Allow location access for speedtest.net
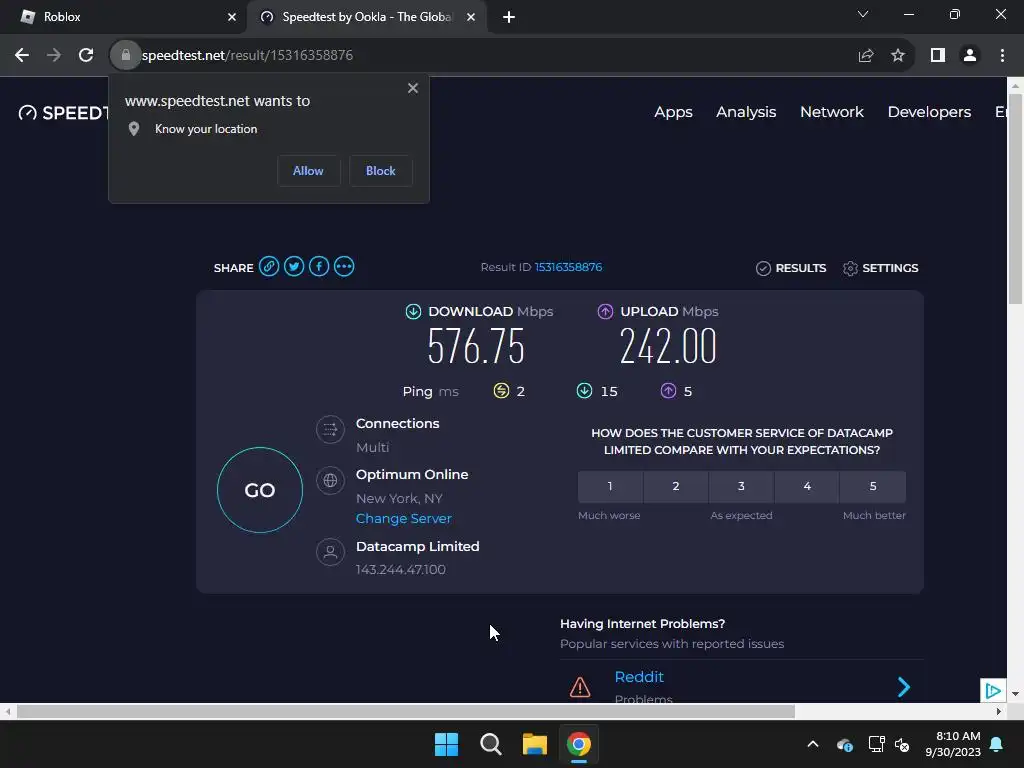1024x768 pixels. [x=308, y=170]
